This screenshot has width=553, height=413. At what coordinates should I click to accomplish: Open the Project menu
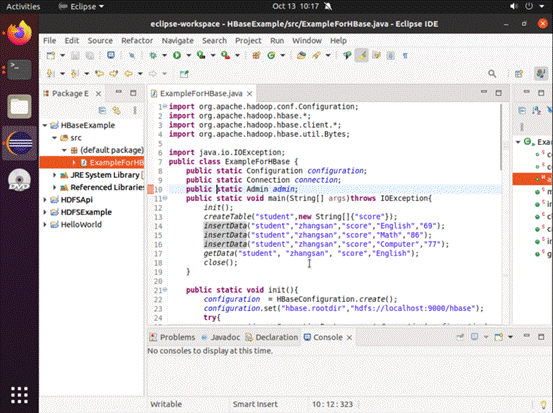[248, 41]
